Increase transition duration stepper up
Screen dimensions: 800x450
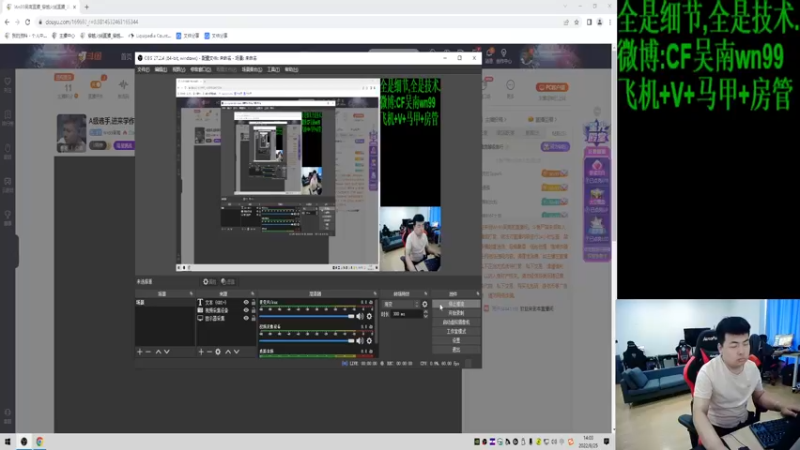pos(426,312)
